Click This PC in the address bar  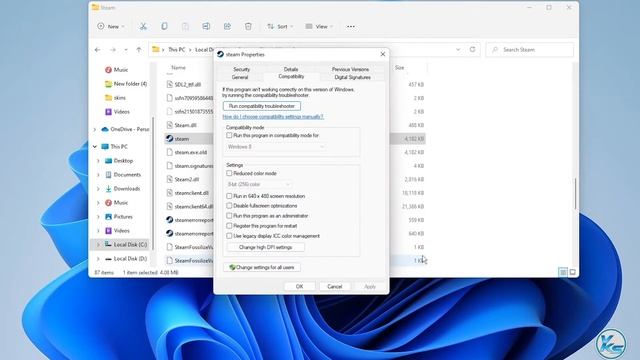177,50
